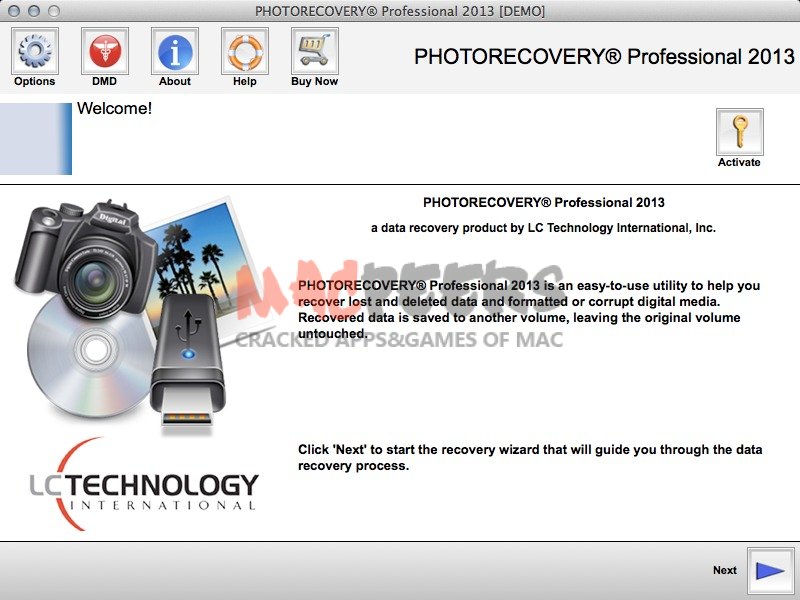800x600 pixels.
Task: Open the About info icon
Action: click(x=174, y=51)
